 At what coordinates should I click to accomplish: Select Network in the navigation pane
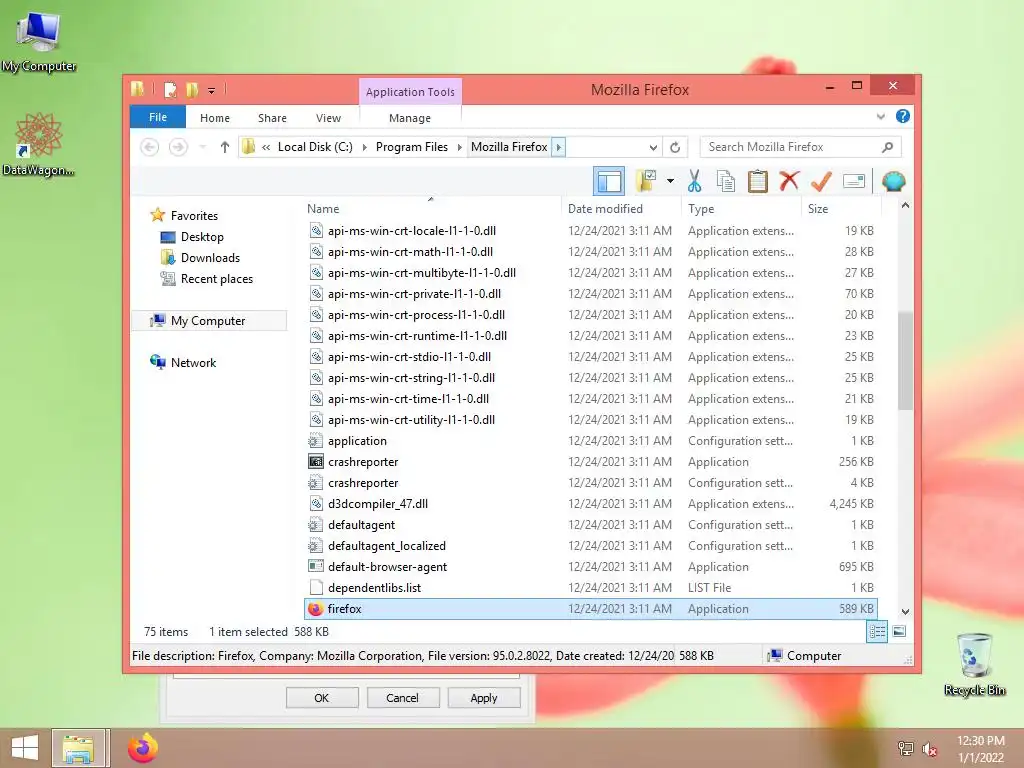[x=193, y=362]
